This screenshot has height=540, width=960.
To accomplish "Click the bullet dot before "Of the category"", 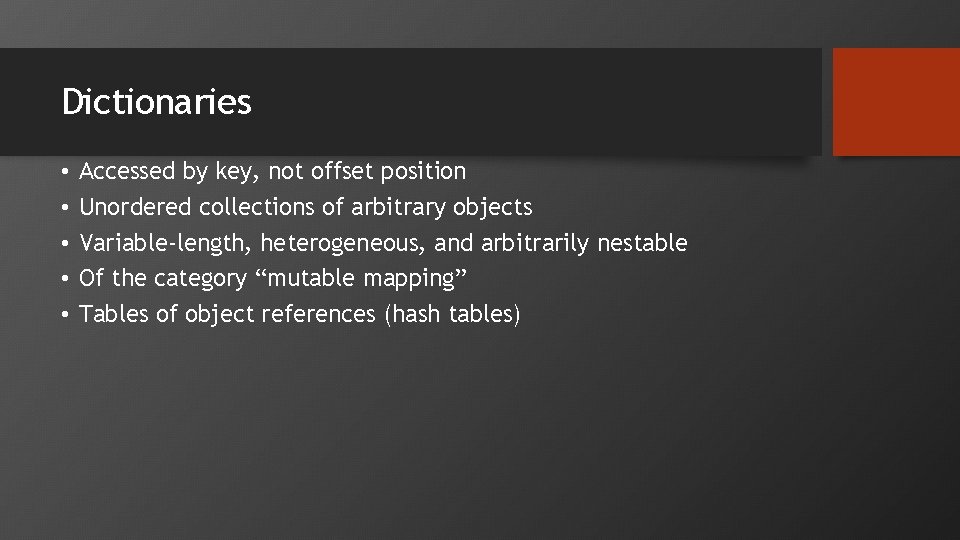I will (x=63, y=278).
